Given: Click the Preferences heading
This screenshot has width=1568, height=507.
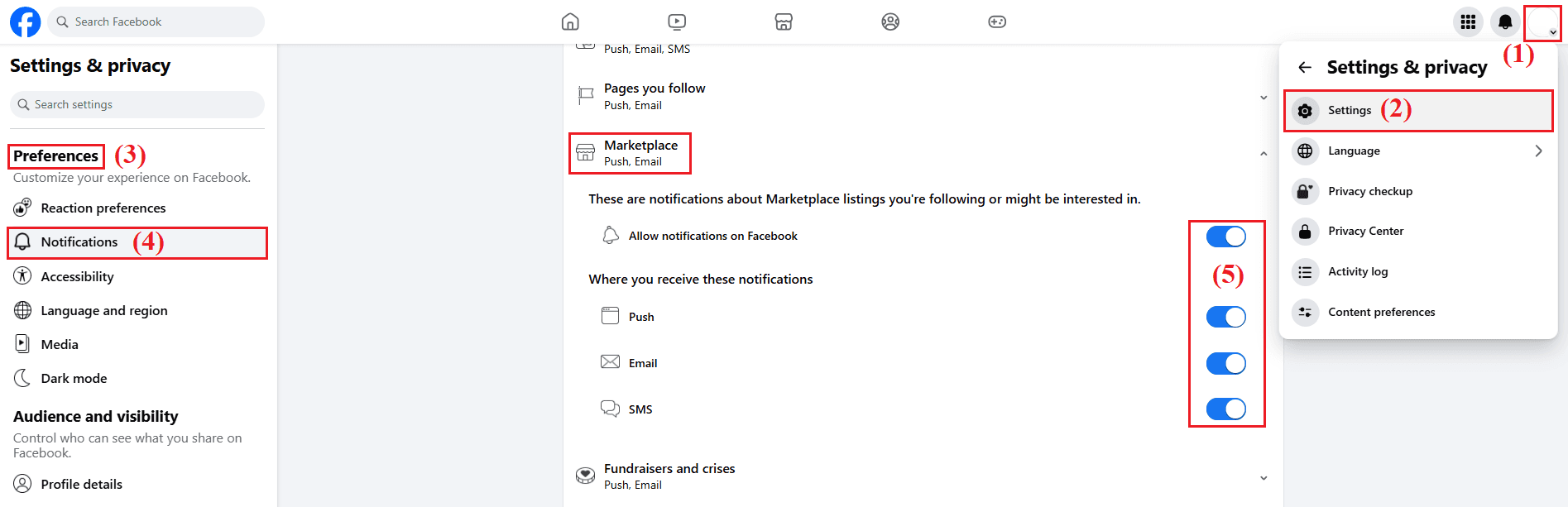Looking at the screenshot, I should [x=55, y=155].
